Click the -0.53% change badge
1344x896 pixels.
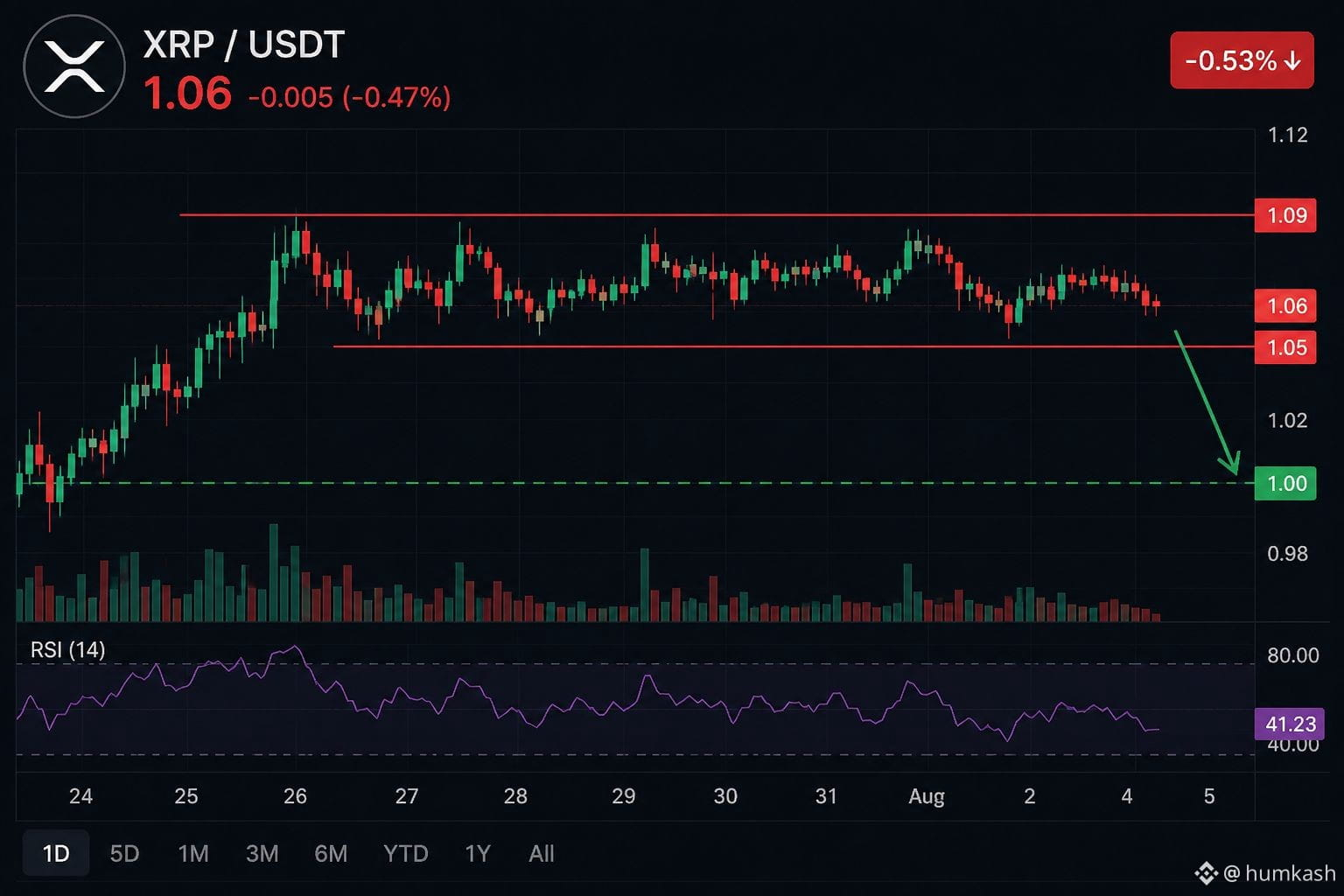tap(1242, 60)
